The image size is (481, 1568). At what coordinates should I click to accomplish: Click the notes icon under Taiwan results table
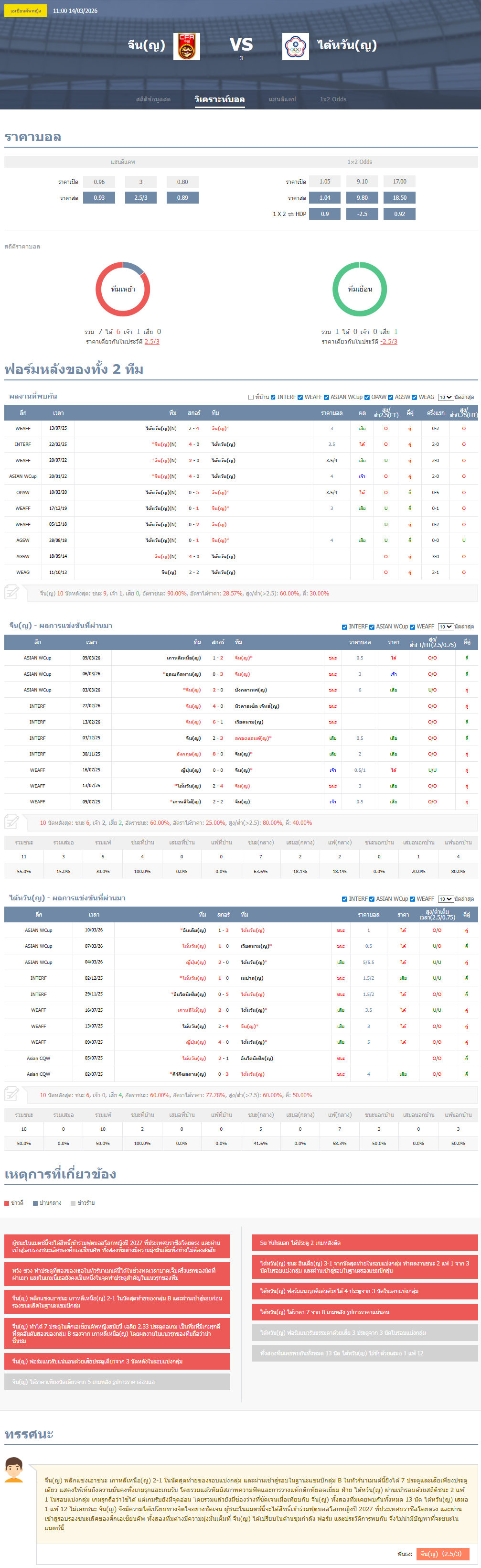11,1094
